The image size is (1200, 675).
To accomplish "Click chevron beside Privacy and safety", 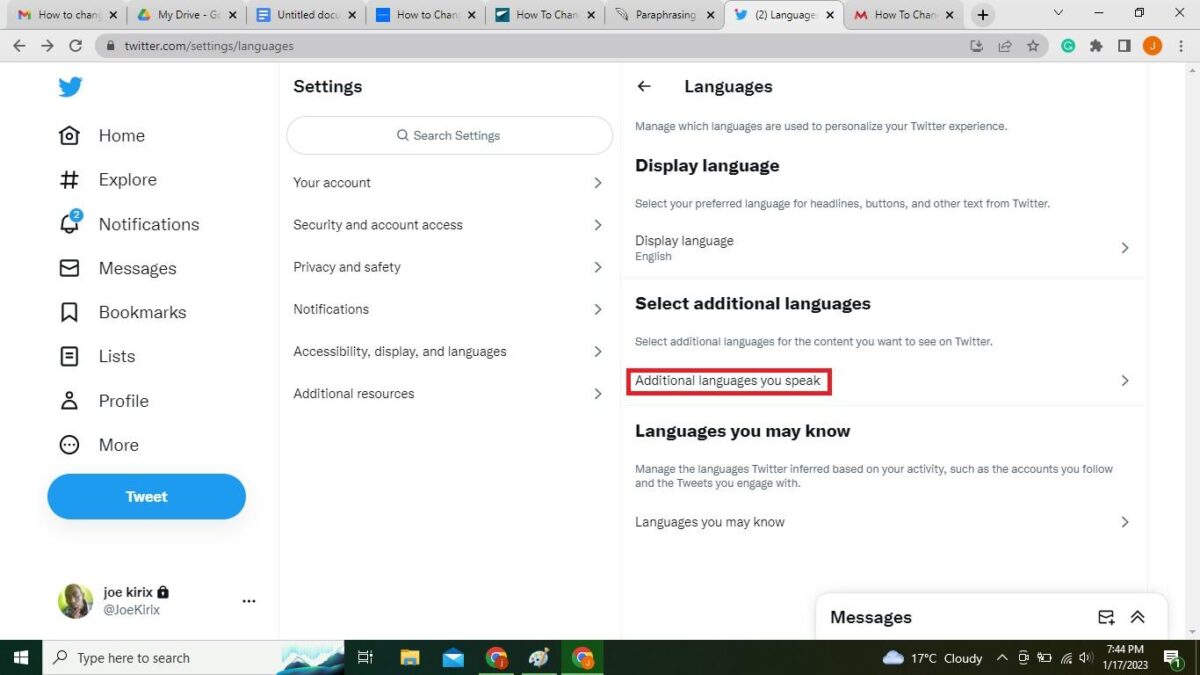I will (598, 267).
